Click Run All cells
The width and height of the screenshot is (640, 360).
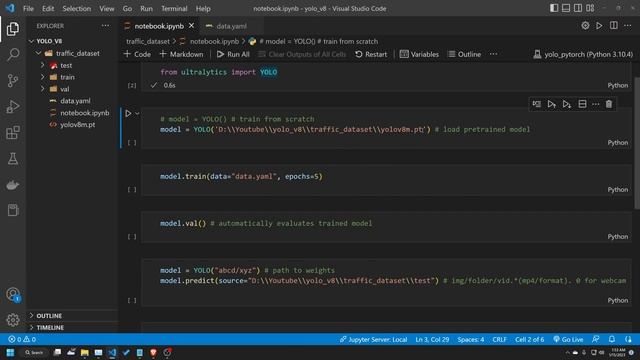click(233, 54)
